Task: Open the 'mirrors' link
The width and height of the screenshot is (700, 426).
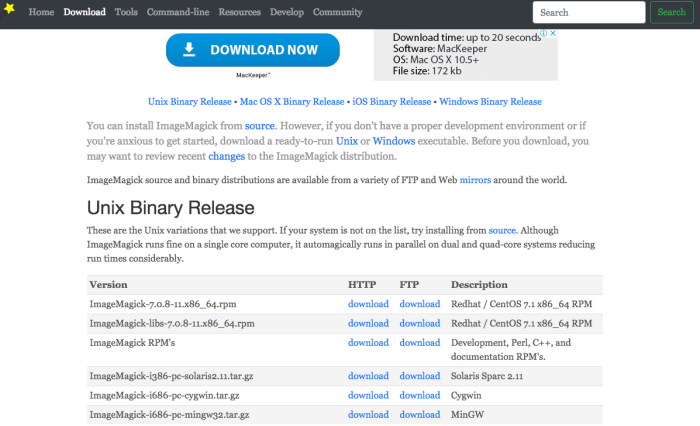Action: click(x=475, y=180)
